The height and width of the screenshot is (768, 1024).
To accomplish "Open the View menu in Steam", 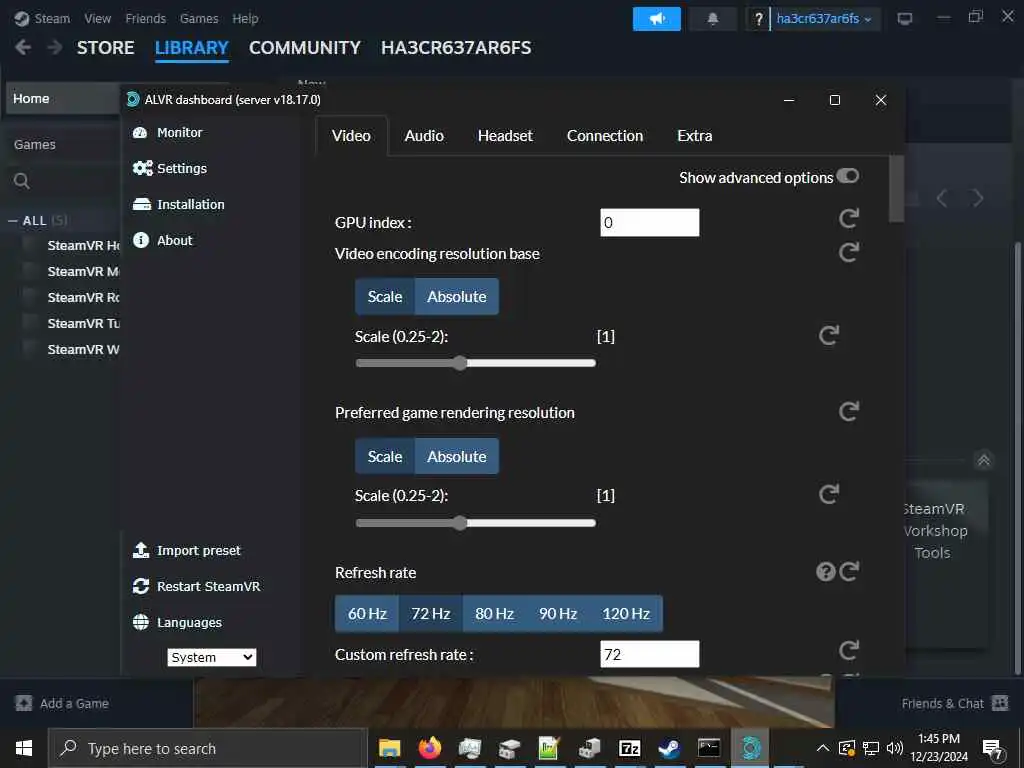I will pos(97,18).
